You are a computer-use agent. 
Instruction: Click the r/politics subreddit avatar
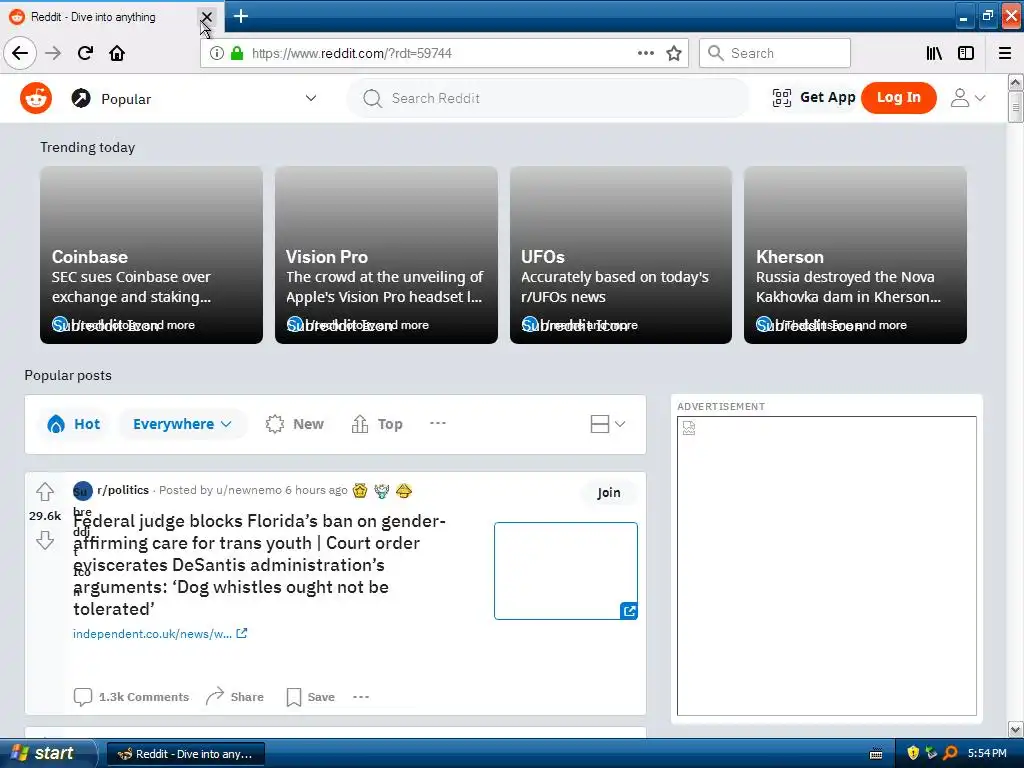[82, 490]
